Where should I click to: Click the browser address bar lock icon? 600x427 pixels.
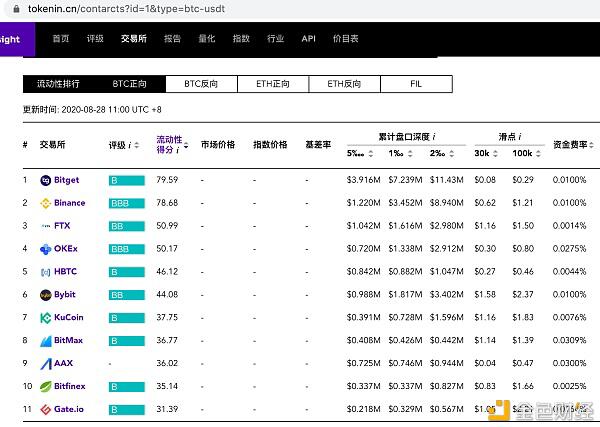[x=16, y=8]
